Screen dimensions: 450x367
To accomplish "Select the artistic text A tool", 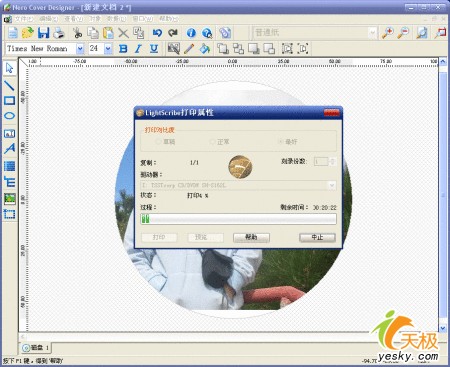I will click(x=9, y=148).
